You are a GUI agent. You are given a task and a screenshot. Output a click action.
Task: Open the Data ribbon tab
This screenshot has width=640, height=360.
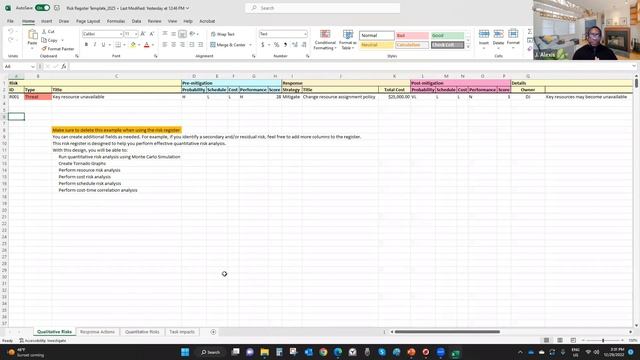(136, 21)
